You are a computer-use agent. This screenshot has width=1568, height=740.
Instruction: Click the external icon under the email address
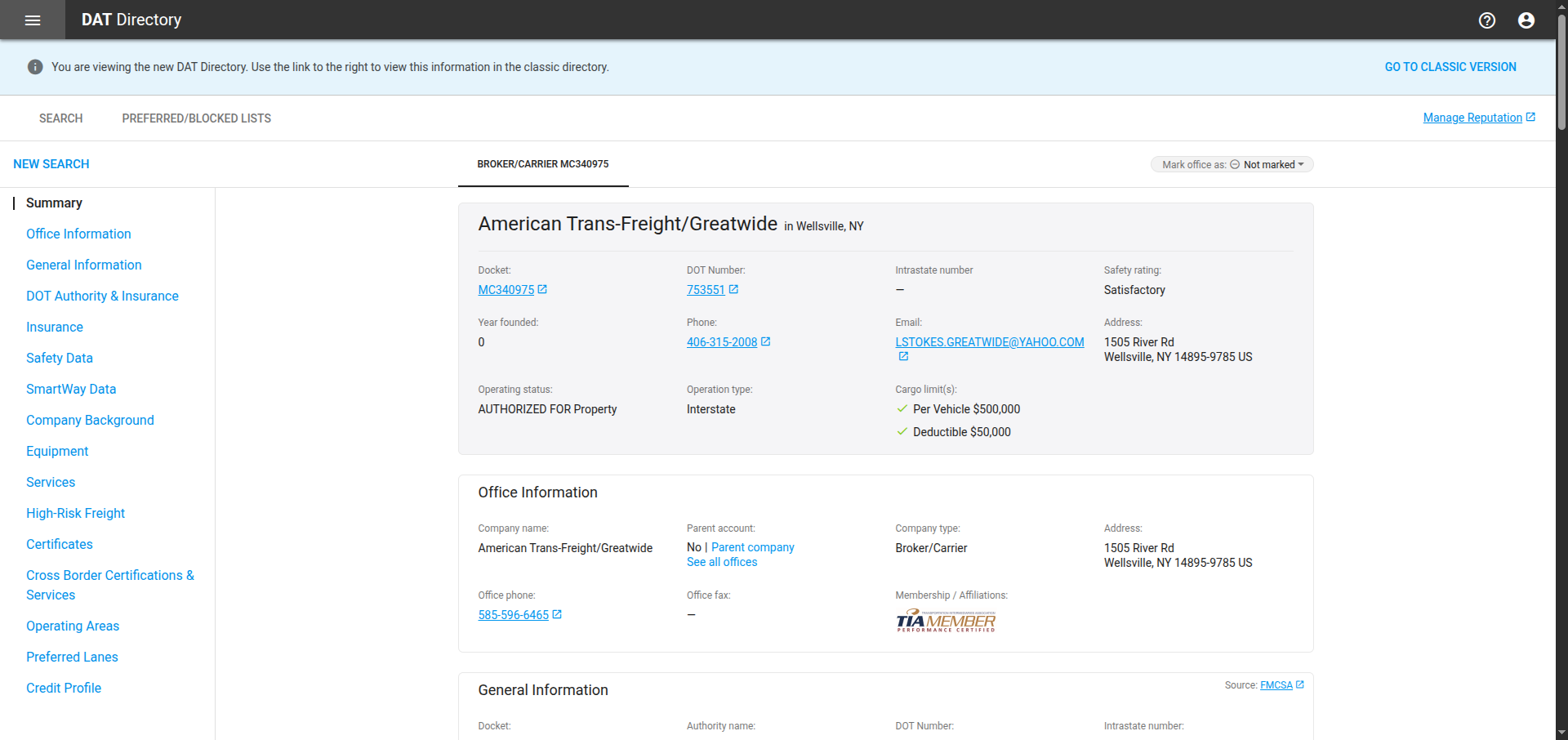tap(903, 356)
